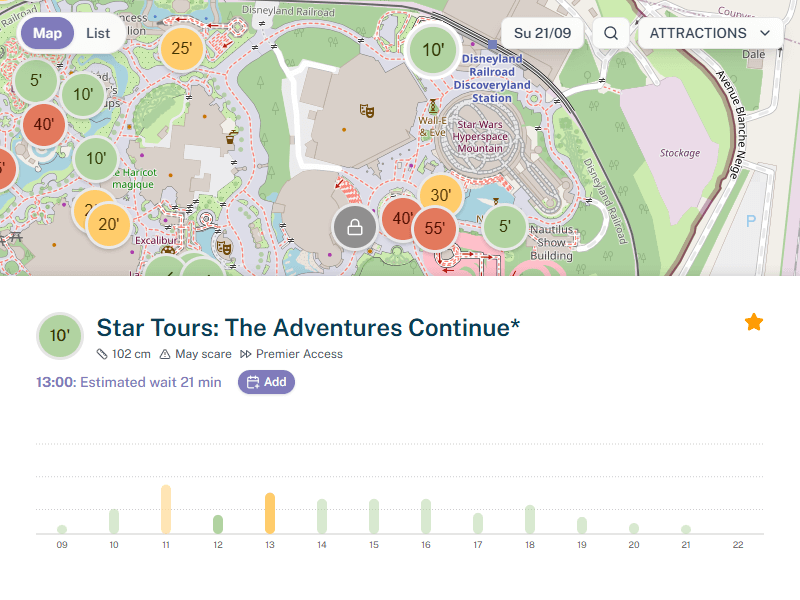Screen dimensions: 800x600
Task: Open the Su 21/09 date selector
Action: (x=541, y=33)
